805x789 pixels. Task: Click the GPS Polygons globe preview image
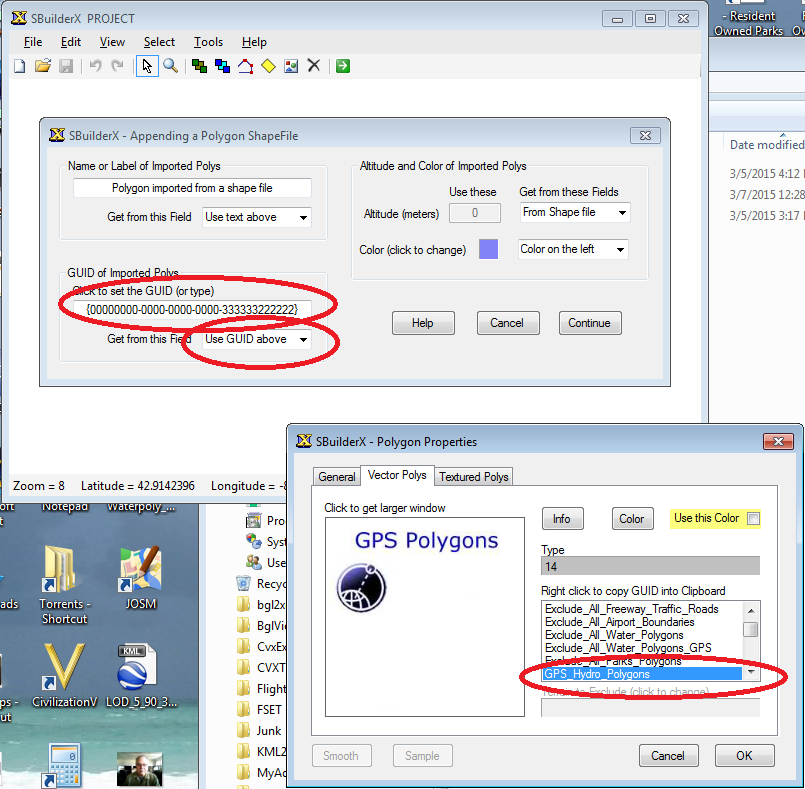[x=361, y=588]
